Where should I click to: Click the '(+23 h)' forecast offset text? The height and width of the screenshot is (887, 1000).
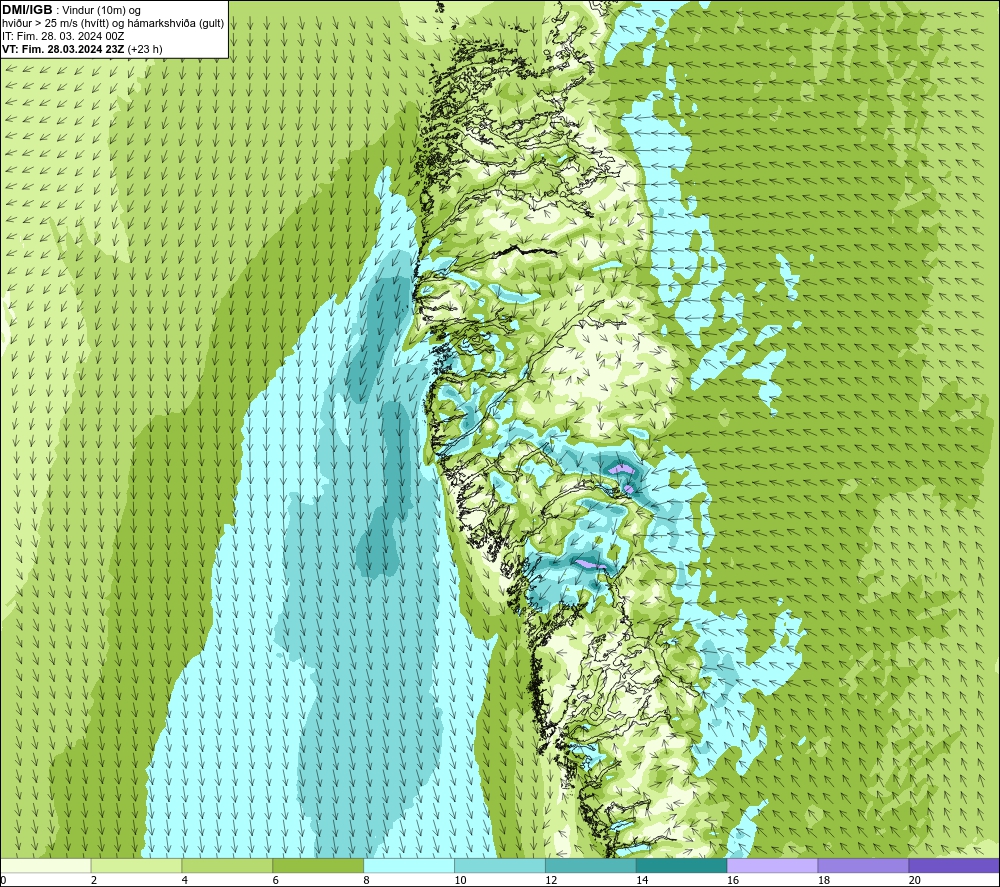(x=145, y=49)
